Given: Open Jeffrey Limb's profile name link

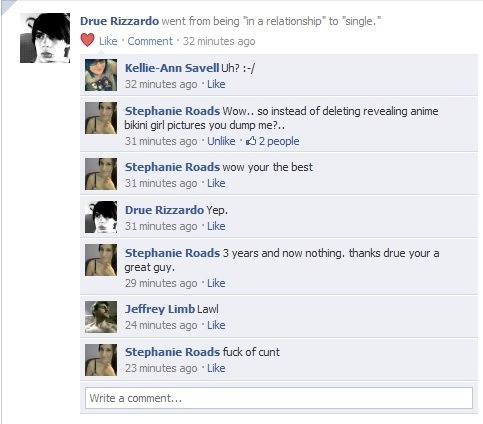Looking at the screenshot, I should [x=160, y=309].
